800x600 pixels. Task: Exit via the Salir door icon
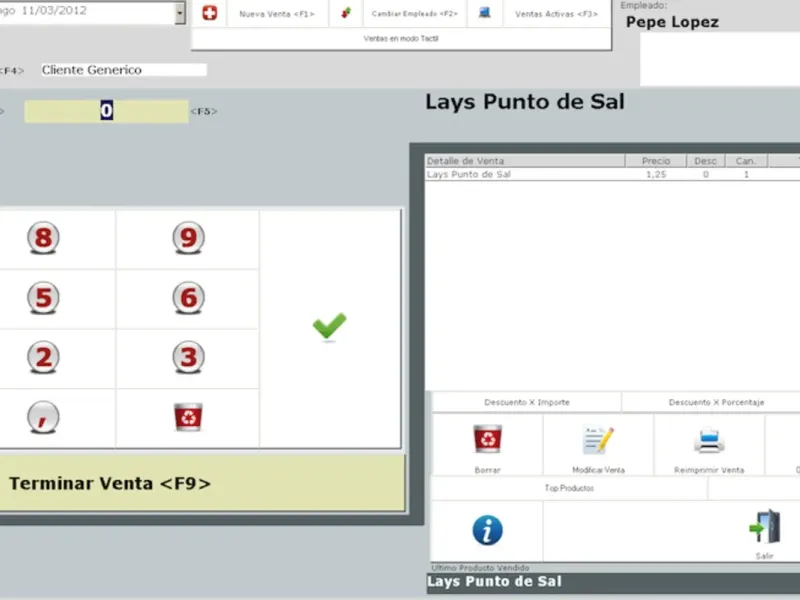pos(765,527)
